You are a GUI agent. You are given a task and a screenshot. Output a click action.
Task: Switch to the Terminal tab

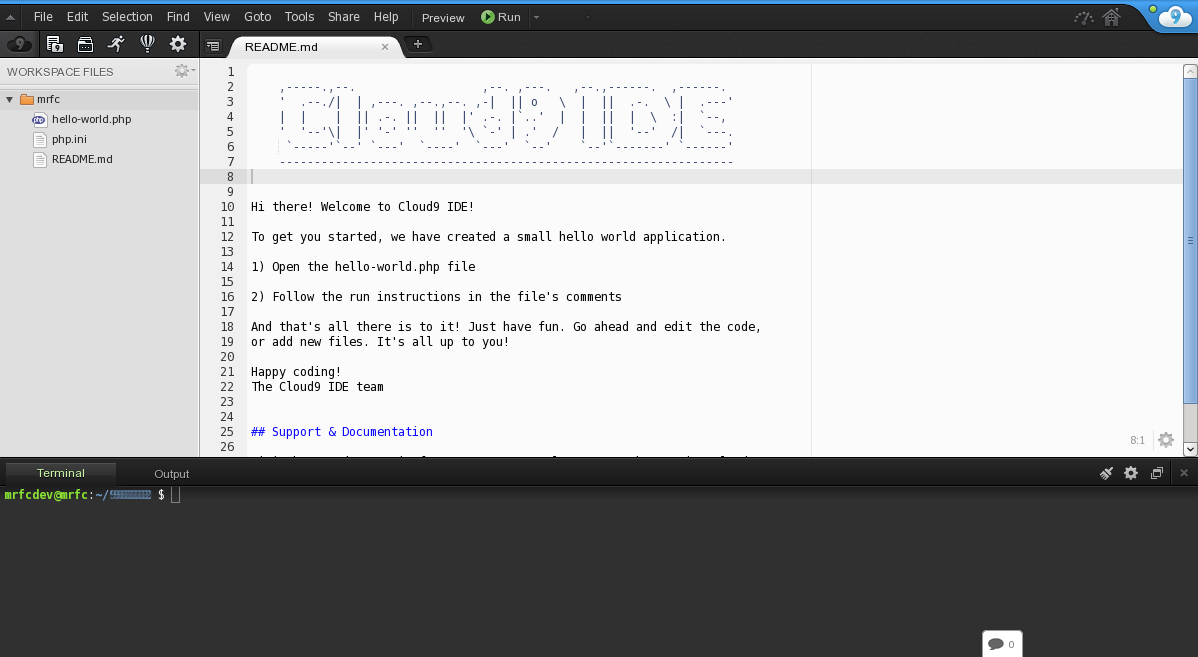point(60,473)
